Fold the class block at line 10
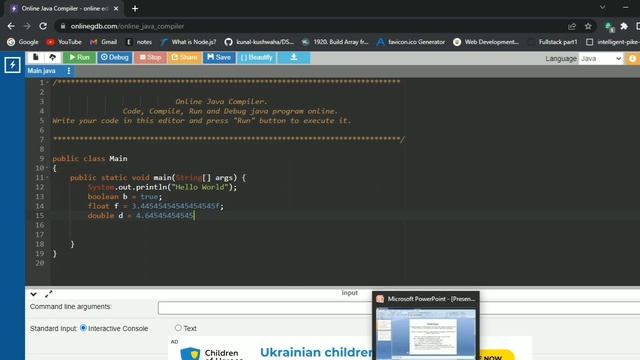 tap(48, 168)
